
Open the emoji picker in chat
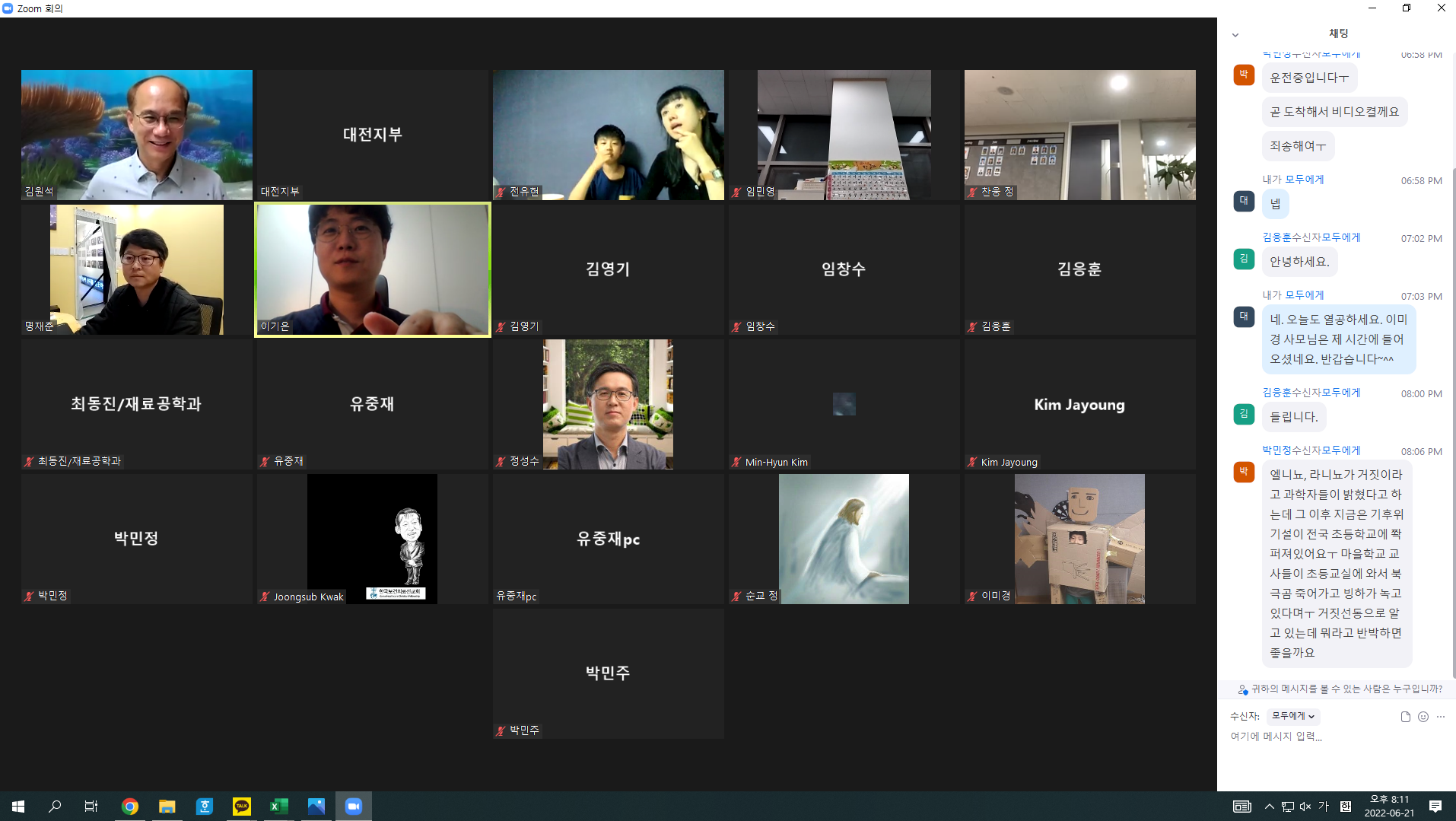(x=1423, y=717)
